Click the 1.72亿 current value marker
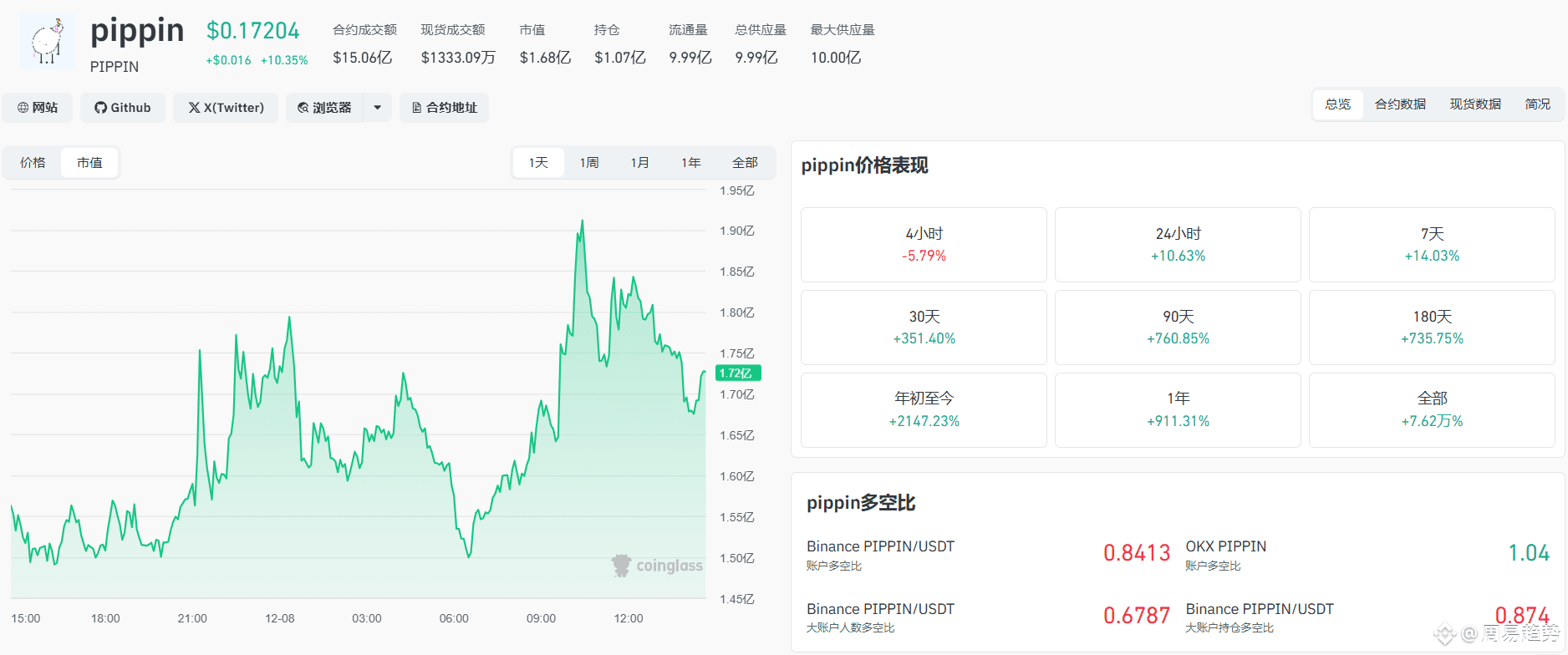Screen dimensions: 1568x655 click(x=738, y=373)
